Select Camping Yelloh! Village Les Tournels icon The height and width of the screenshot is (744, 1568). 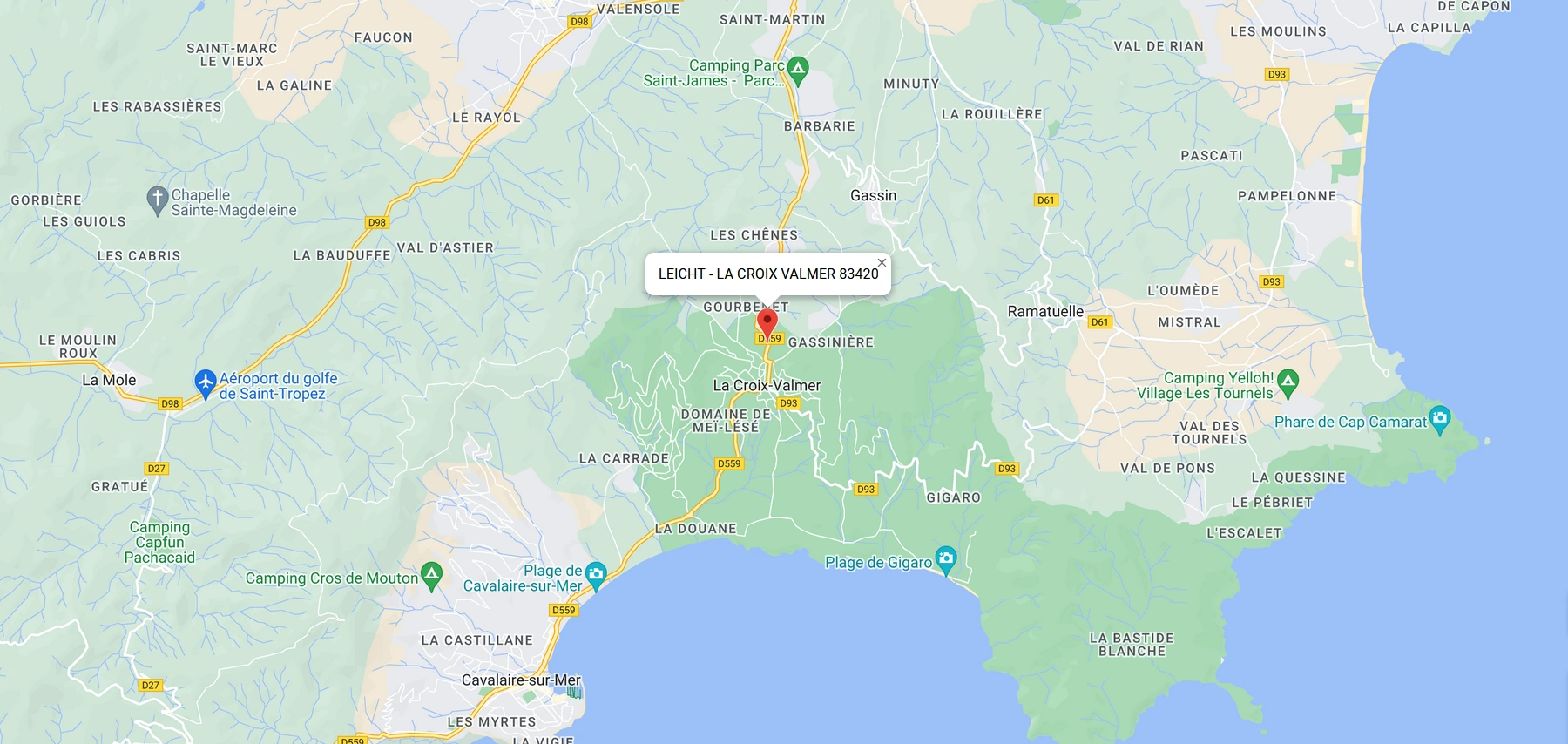coord(1288,382)
